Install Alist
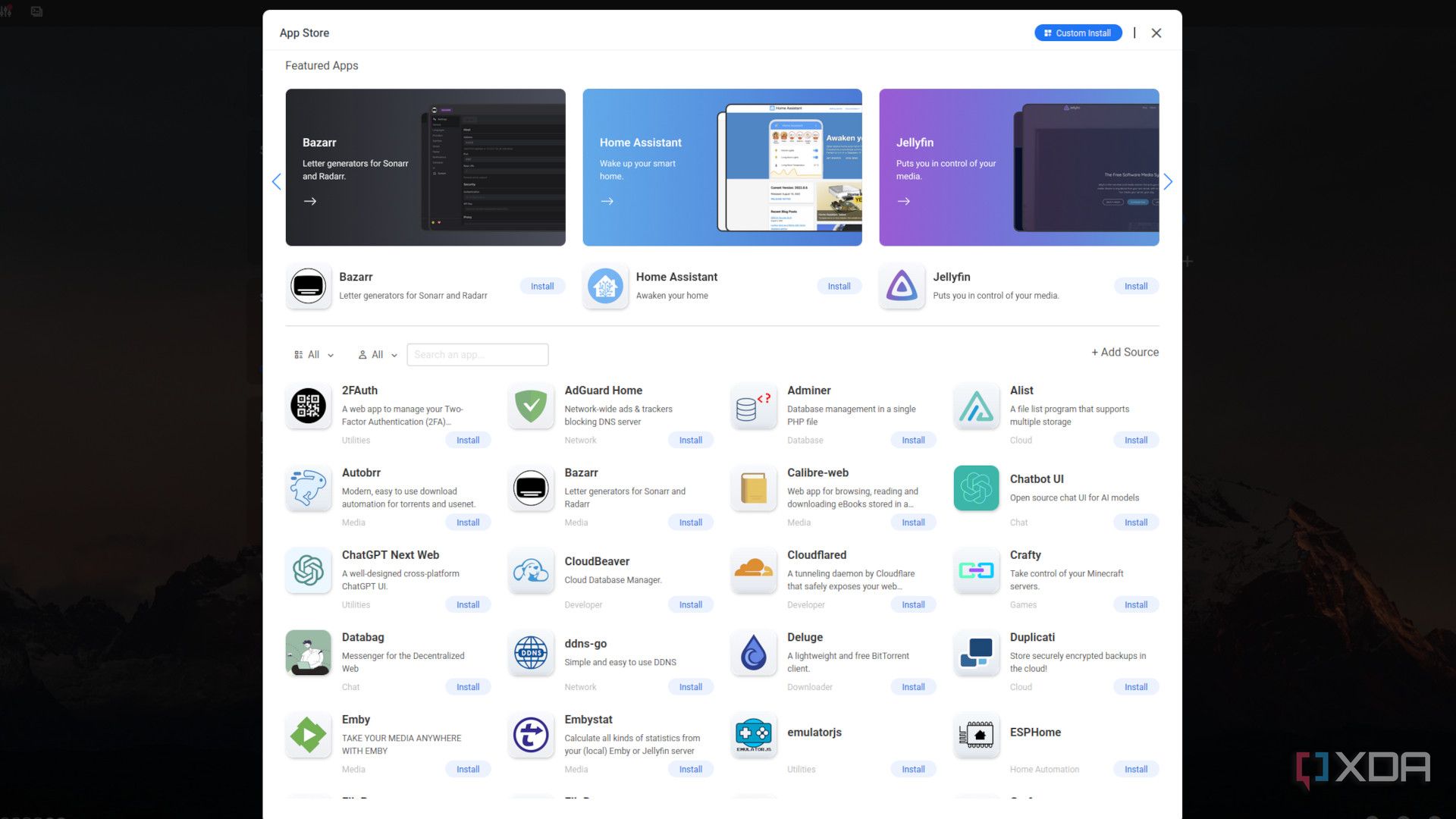The image size is (1456, 819). [x=1136, y=441]
